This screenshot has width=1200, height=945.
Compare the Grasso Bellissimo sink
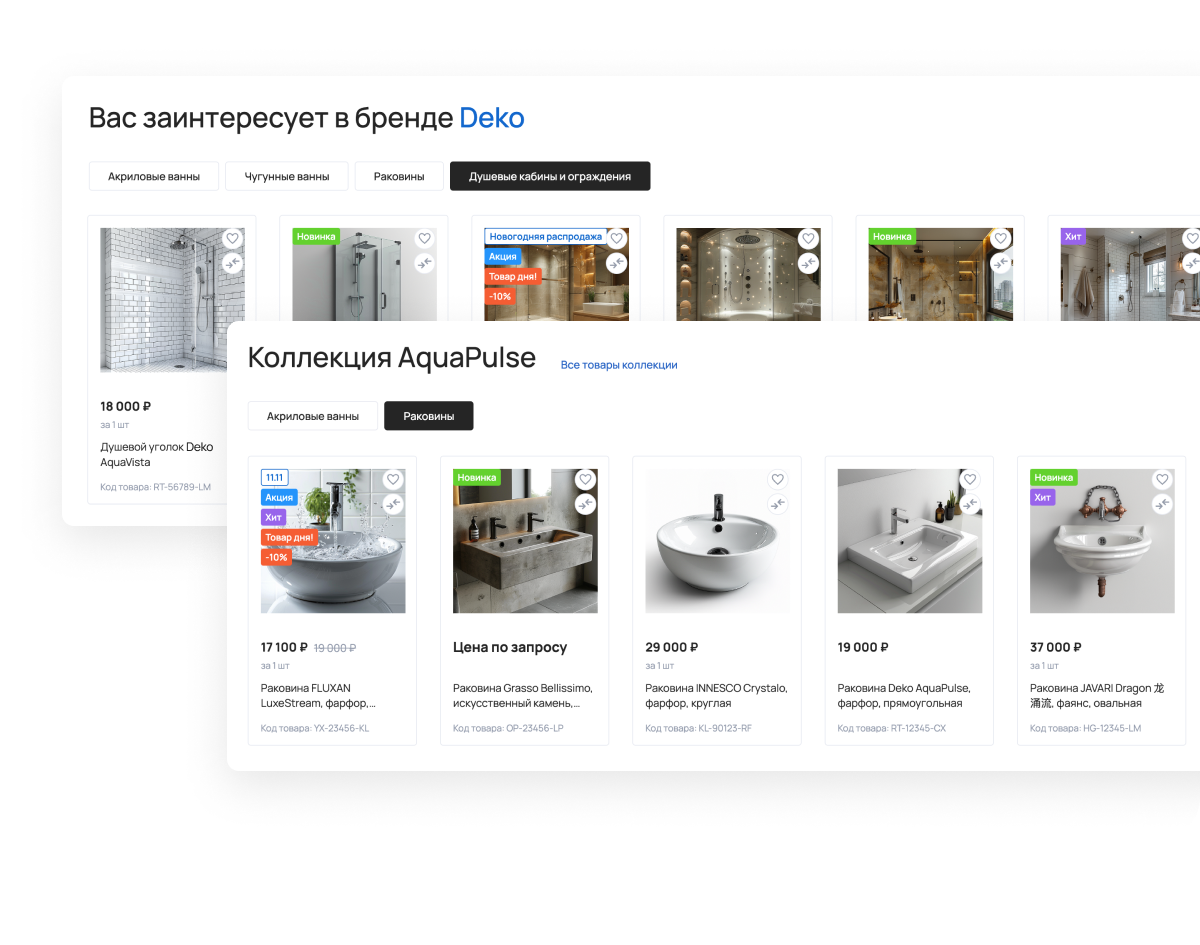pos(585,504)
